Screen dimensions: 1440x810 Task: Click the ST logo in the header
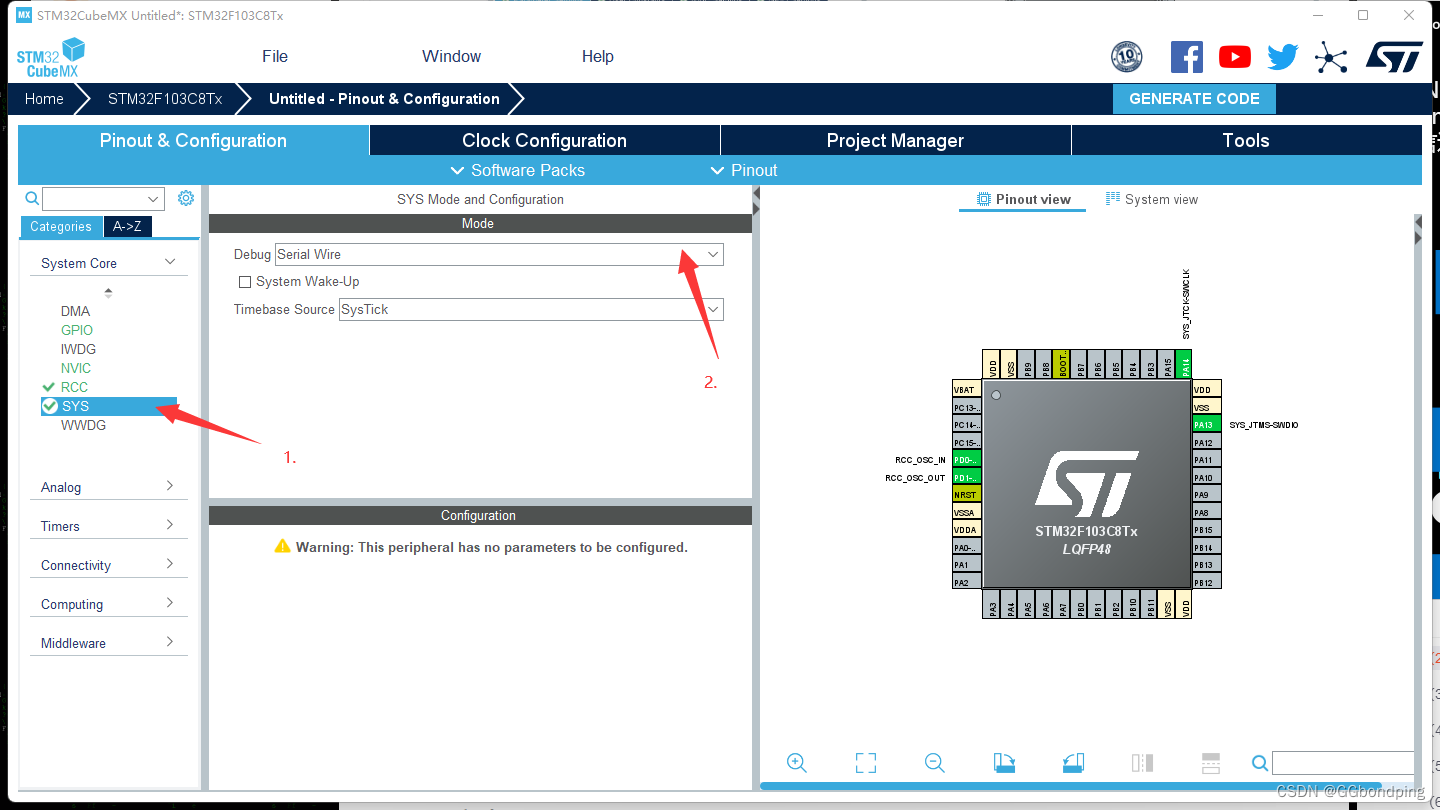click(x=1394, y=57)
